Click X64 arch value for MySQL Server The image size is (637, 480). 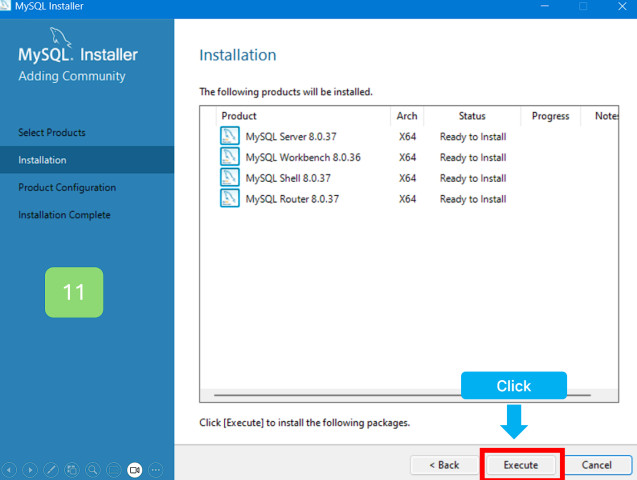407,137
